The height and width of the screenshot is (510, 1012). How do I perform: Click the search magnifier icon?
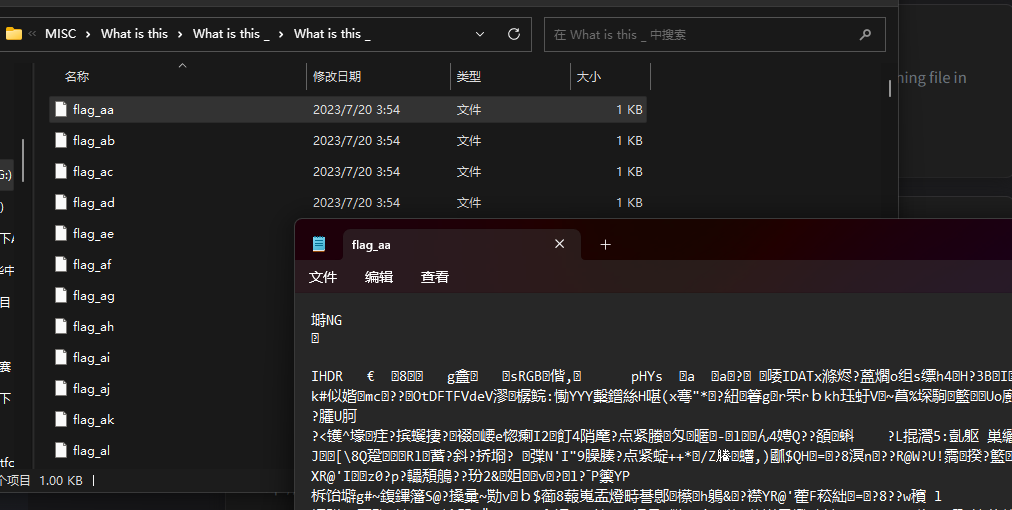tap(865, 34)
